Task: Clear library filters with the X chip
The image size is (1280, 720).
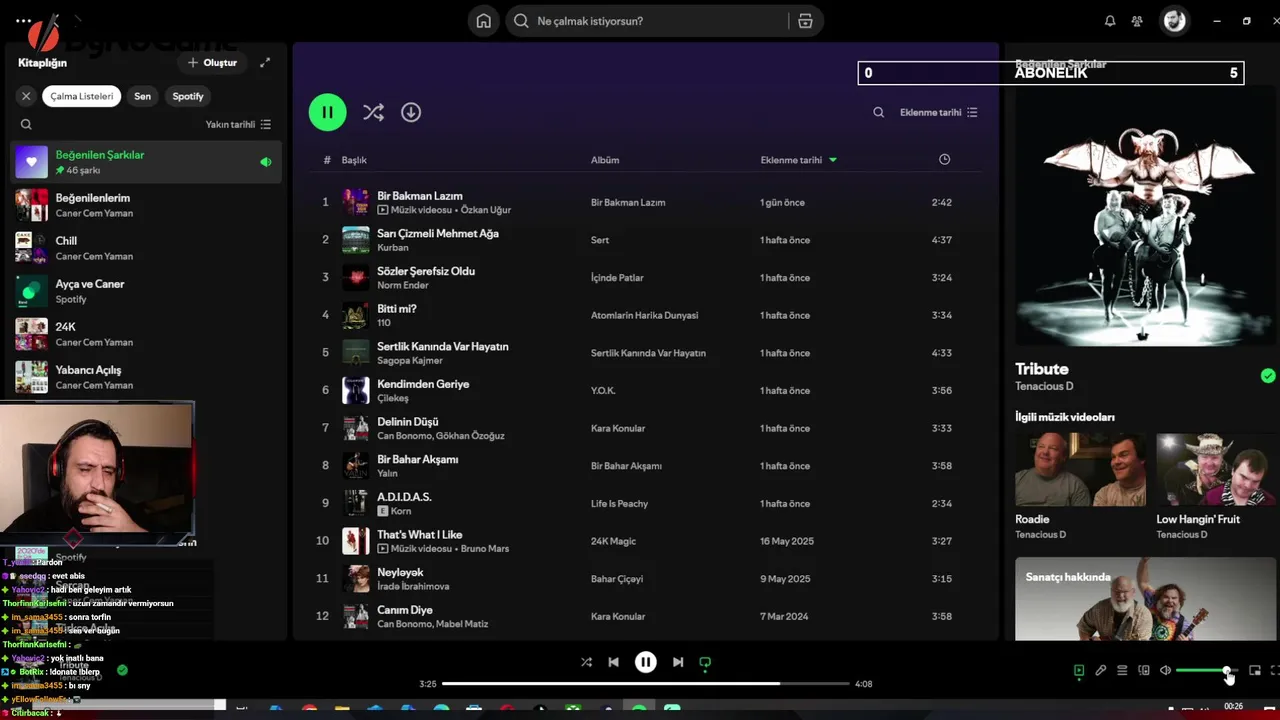Action: 26,96
